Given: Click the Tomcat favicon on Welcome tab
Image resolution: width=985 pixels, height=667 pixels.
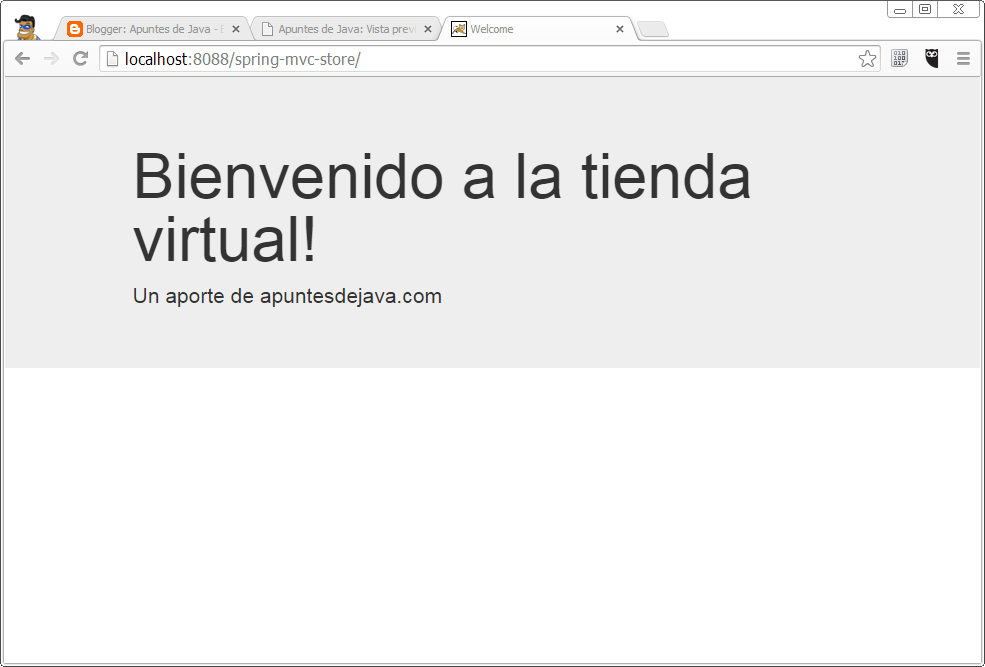Looking at the screenshot, I should point(459,29).
